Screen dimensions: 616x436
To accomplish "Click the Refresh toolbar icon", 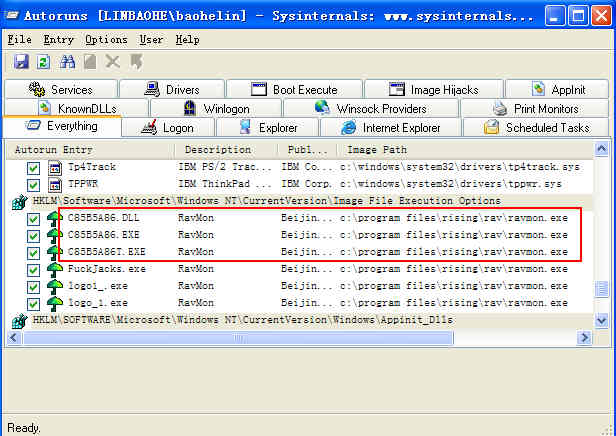I will click(43, 62).
